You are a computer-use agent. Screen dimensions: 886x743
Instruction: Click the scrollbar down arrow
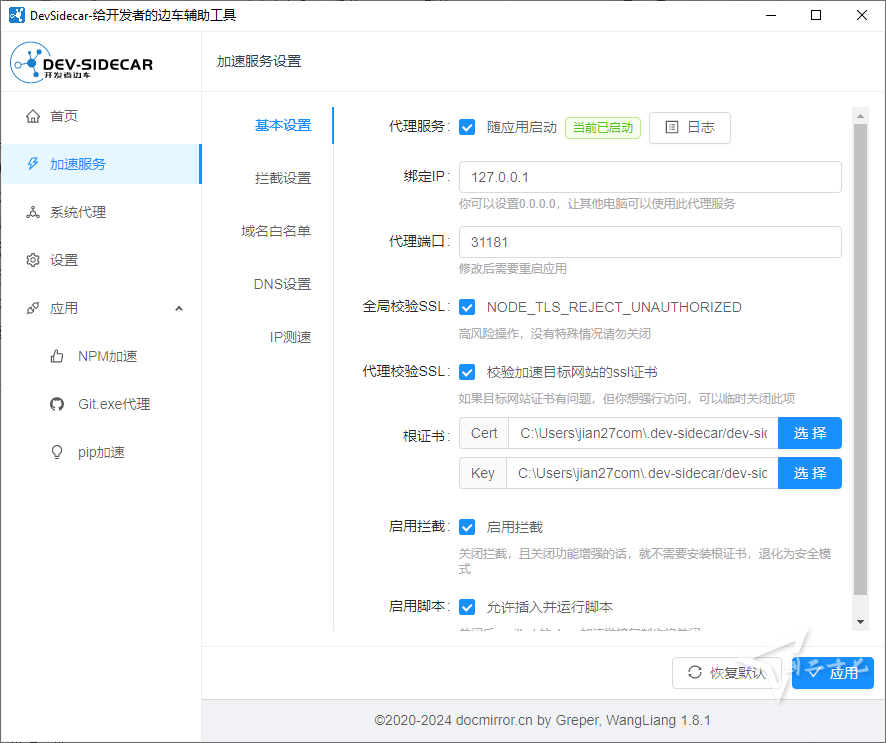[860, 622]
